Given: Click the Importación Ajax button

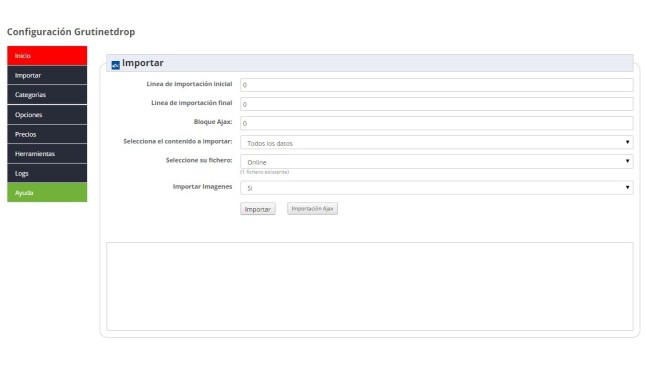Looking at the screenshot, I should (312, 209).
